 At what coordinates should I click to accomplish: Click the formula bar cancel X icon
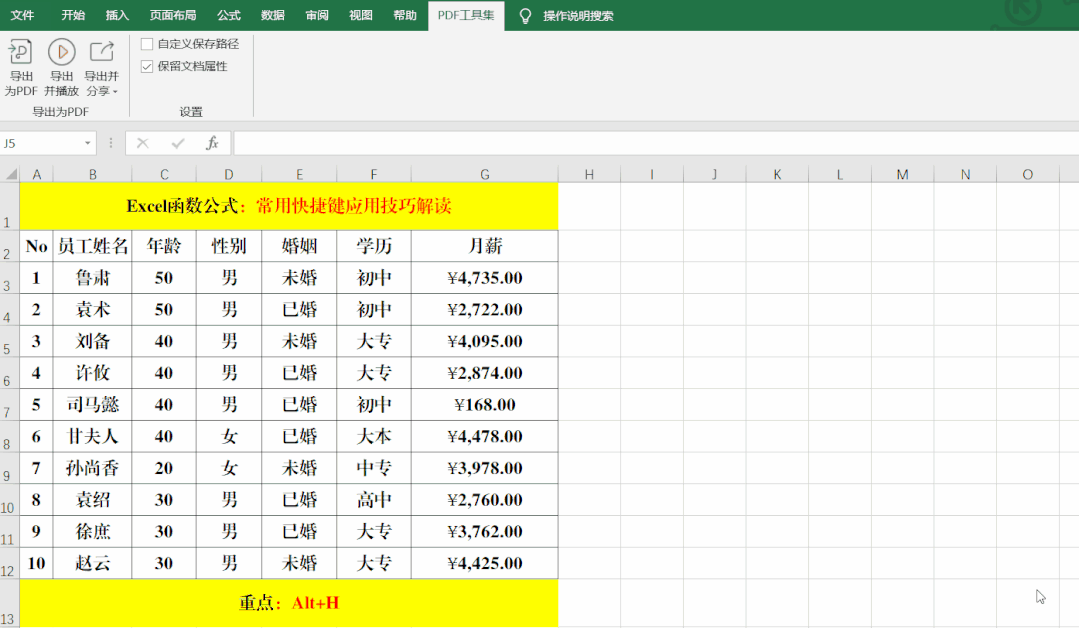[x=142, y=143]
